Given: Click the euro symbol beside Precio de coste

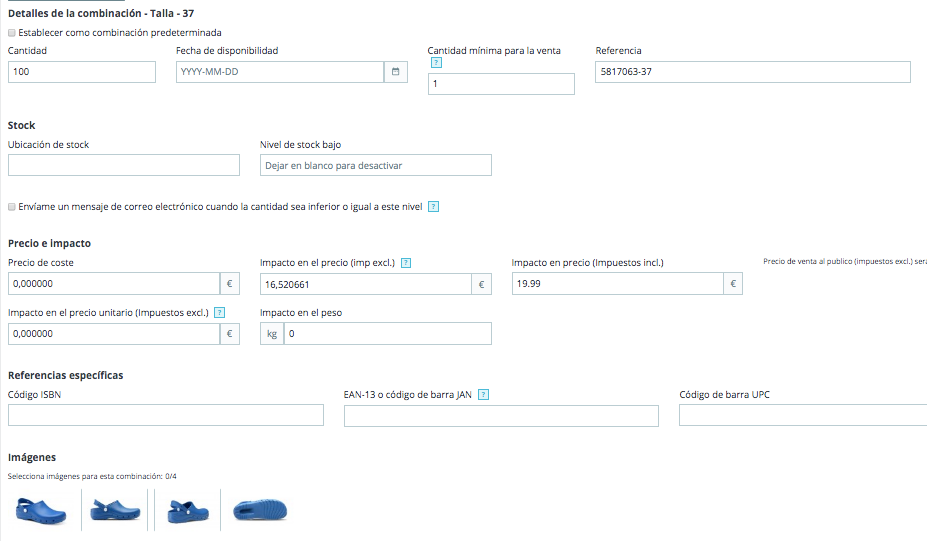Looking at the screenshot, I should pos(229,284).
